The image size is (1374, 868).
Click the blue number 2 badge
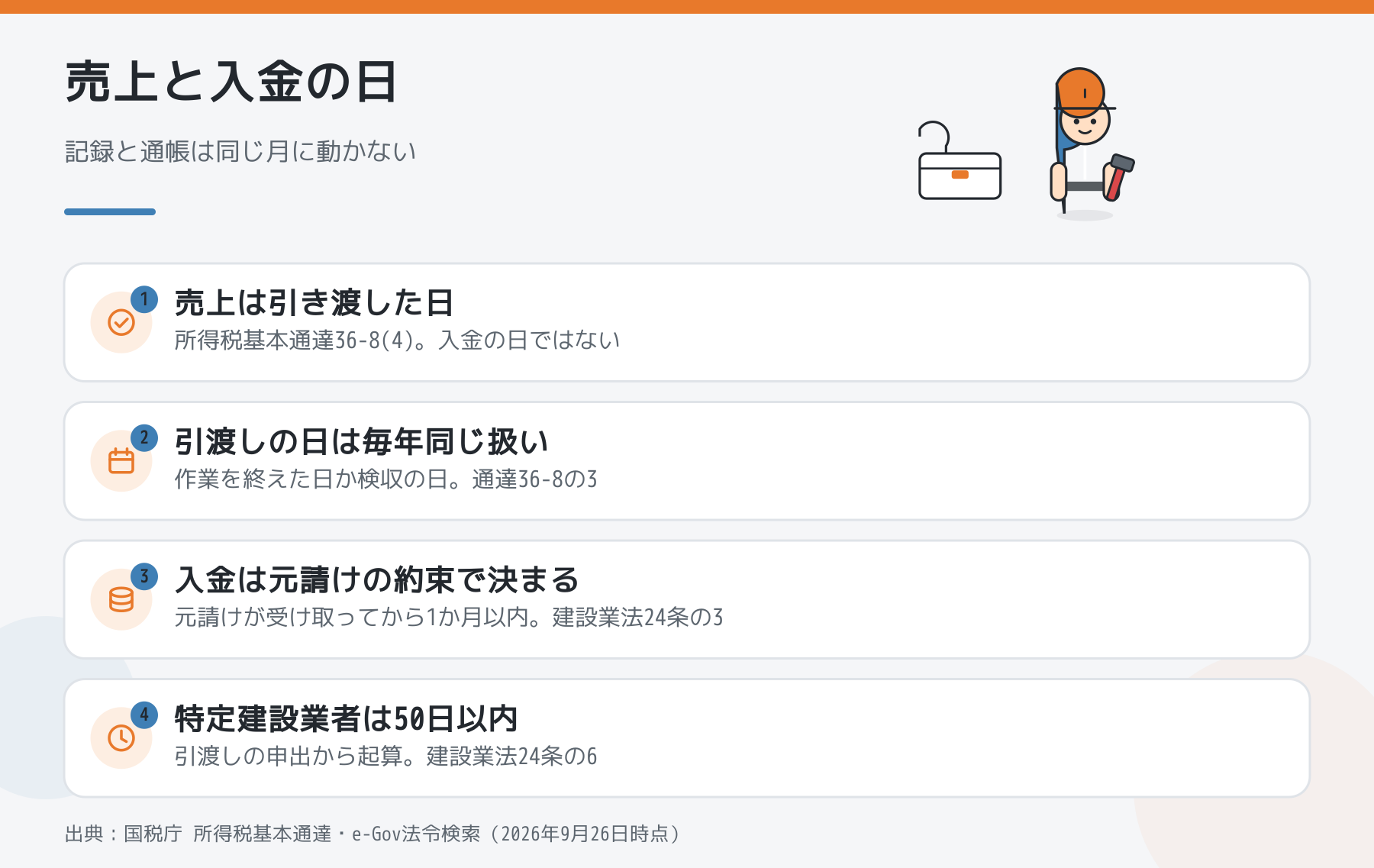coord(144,438)
